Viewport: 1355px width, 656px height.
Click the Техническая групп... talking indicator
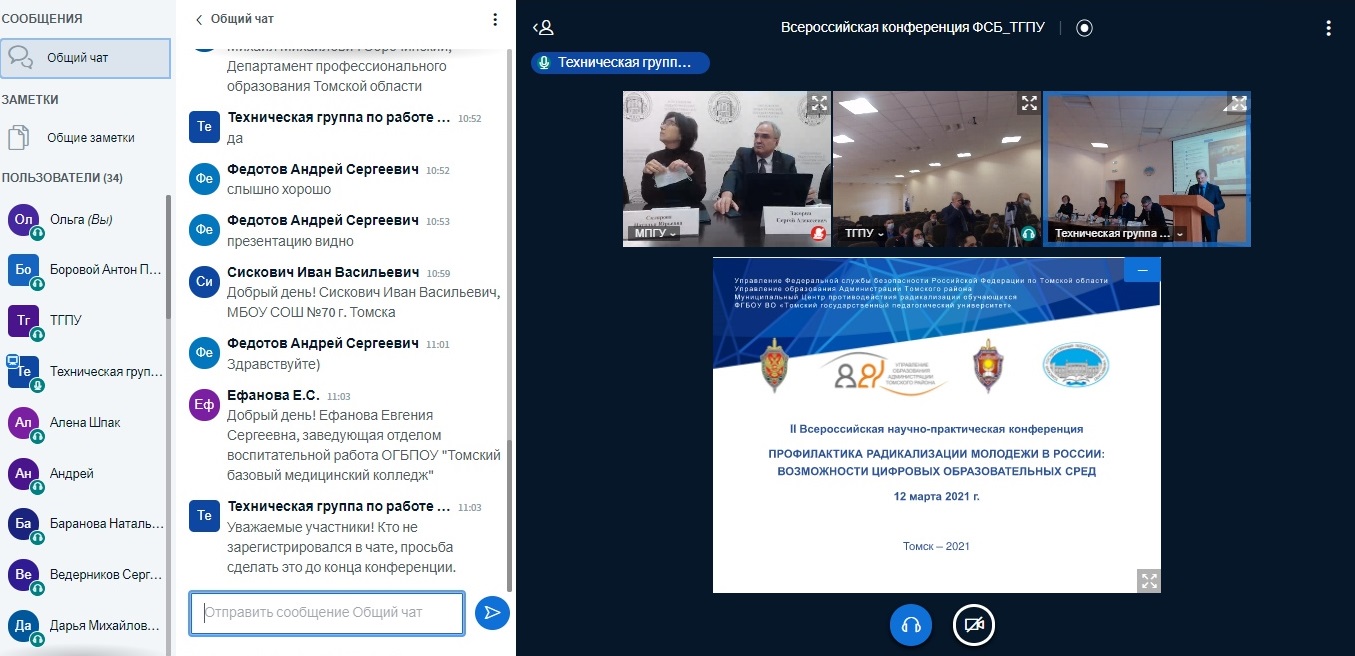pyautogui.click(x=620, y=63)
